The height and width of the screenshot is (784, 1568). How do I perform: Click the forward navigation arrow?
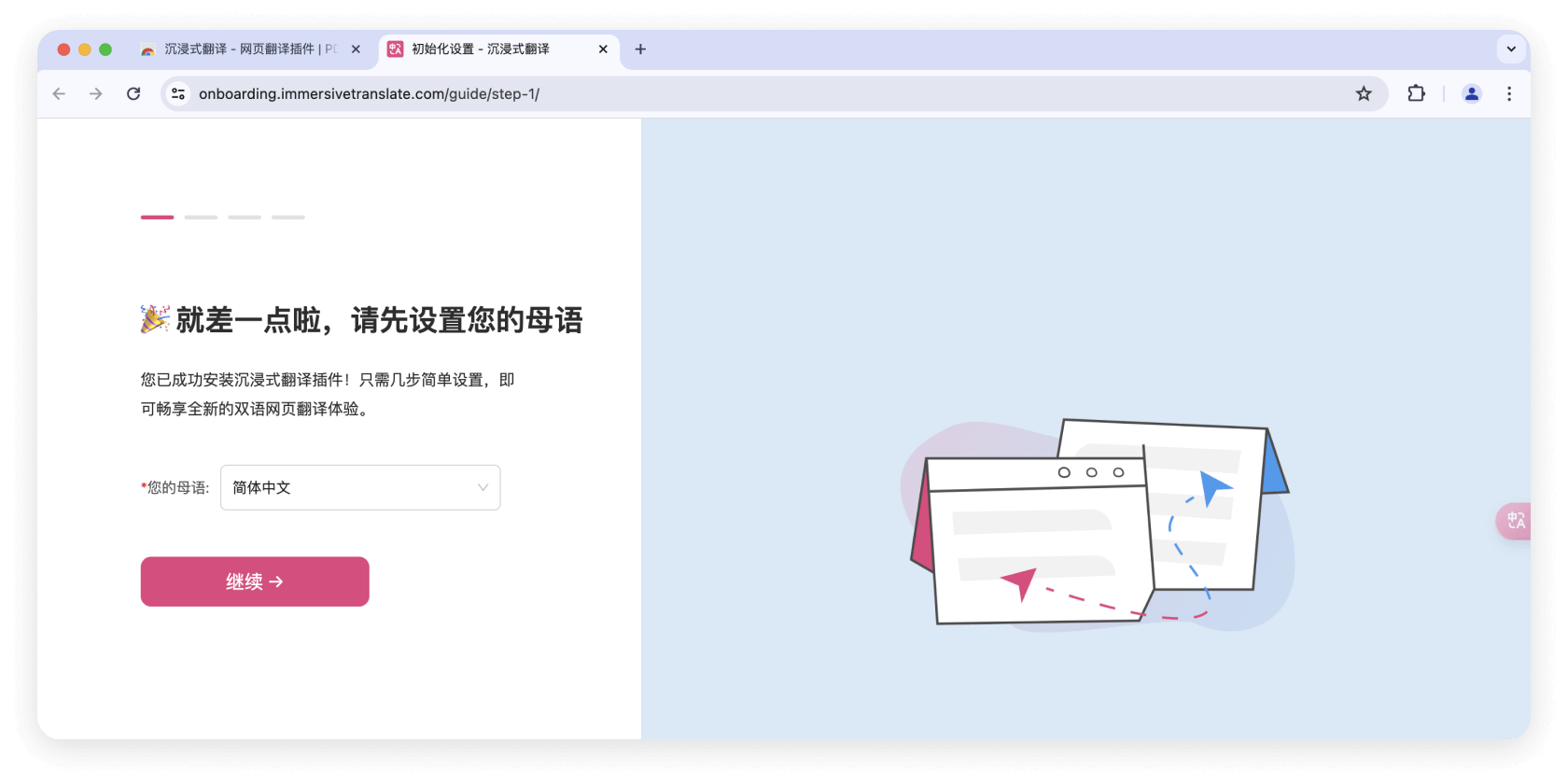coord(96,93)
